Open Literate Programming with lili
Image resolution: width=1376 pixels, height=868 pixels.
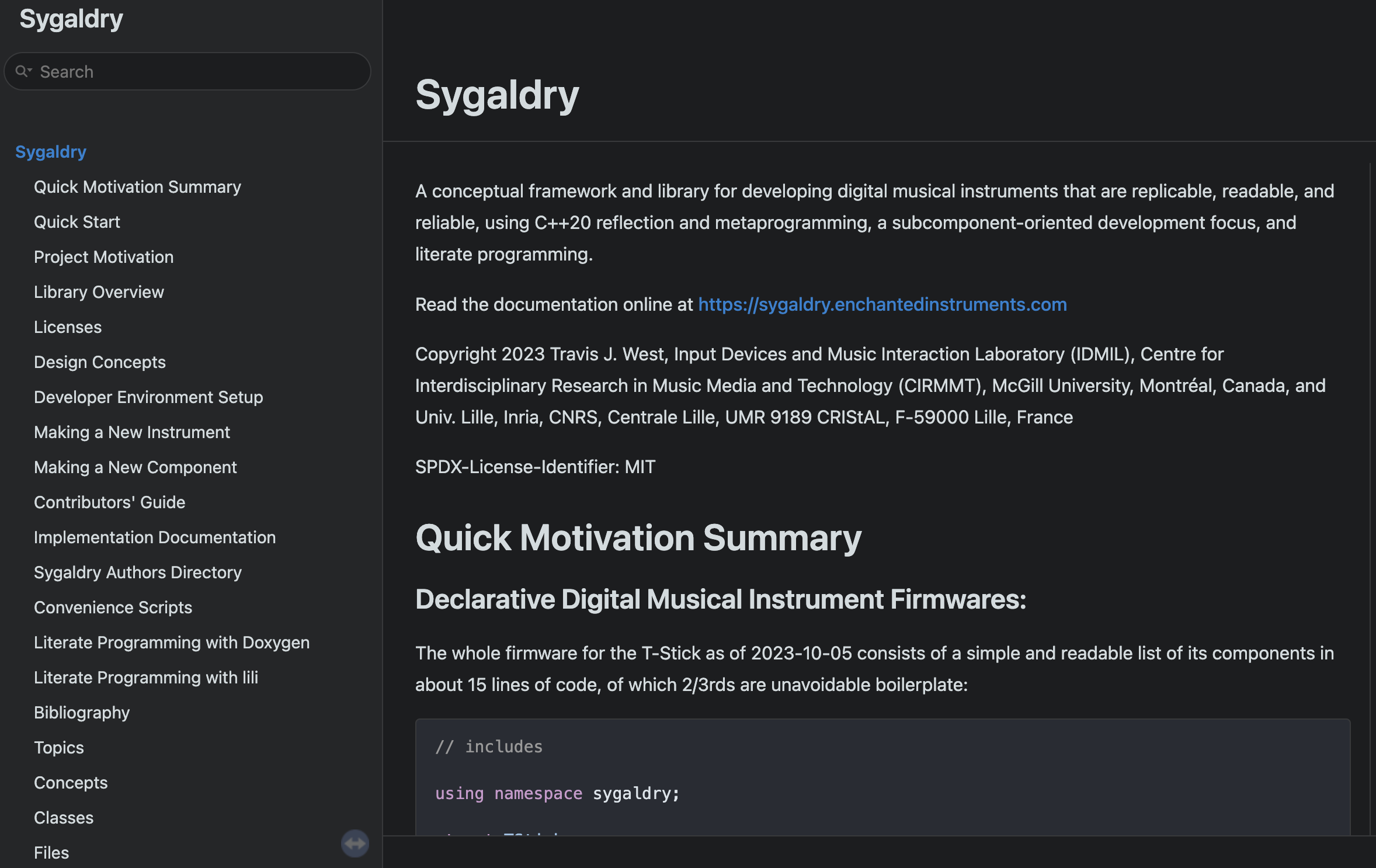coord(146,678)
